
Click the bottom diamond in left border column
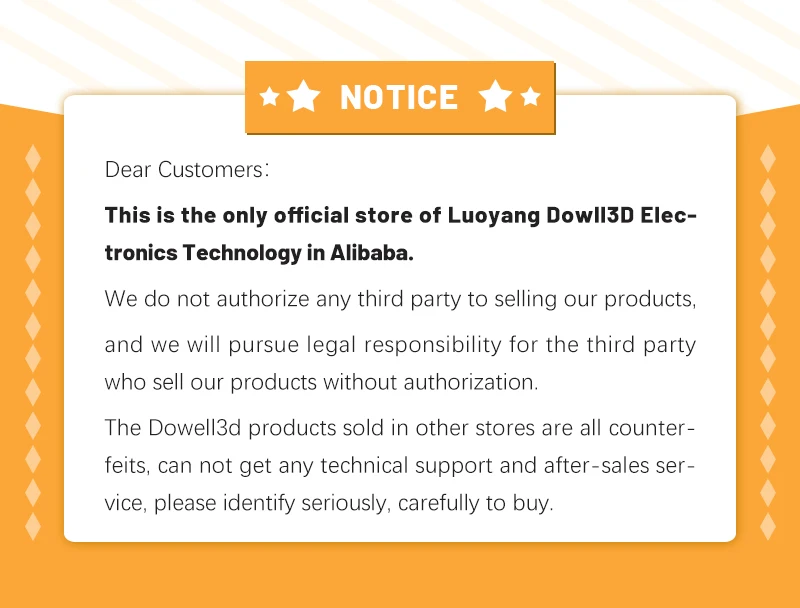click(x=33, y=526)
